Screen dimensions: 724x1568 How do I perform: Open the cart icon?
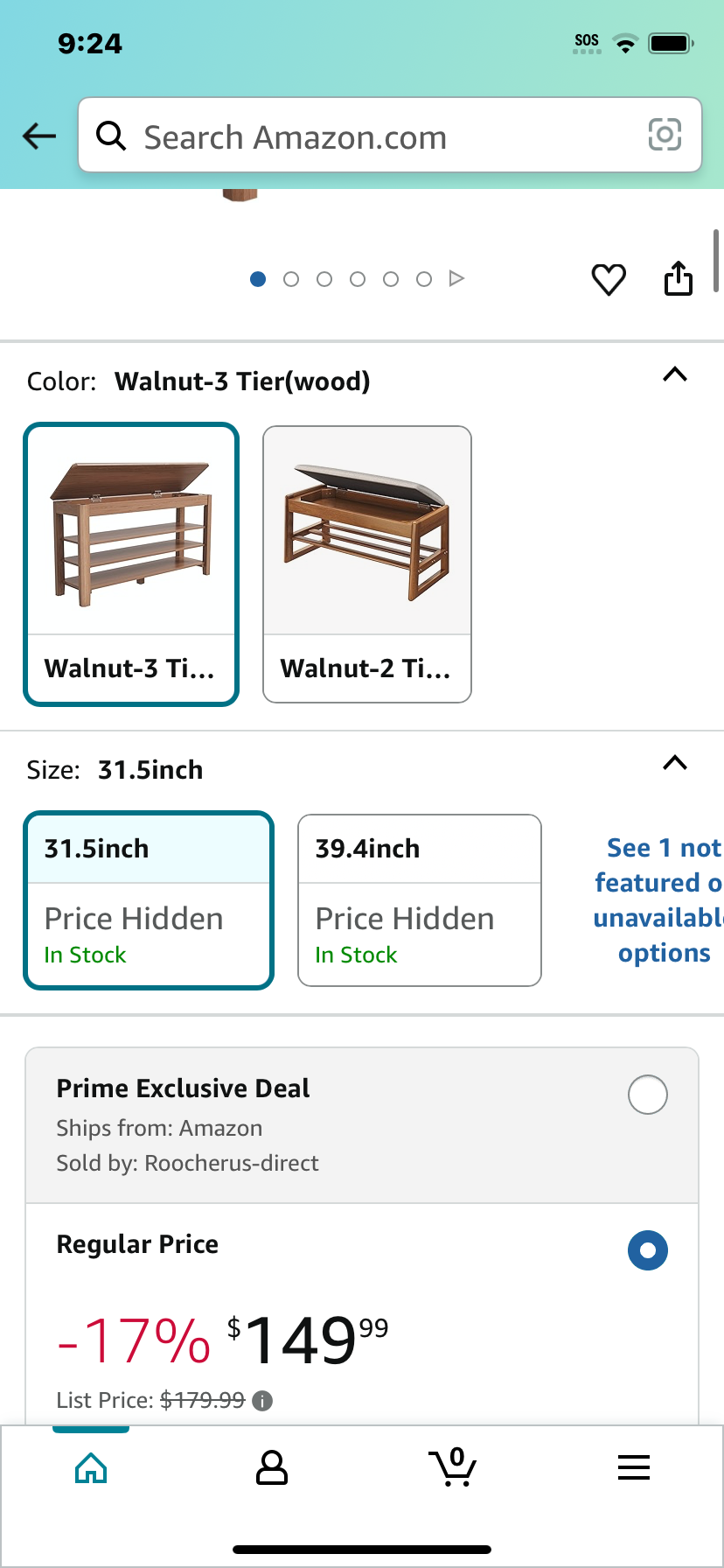[452, 1467]
